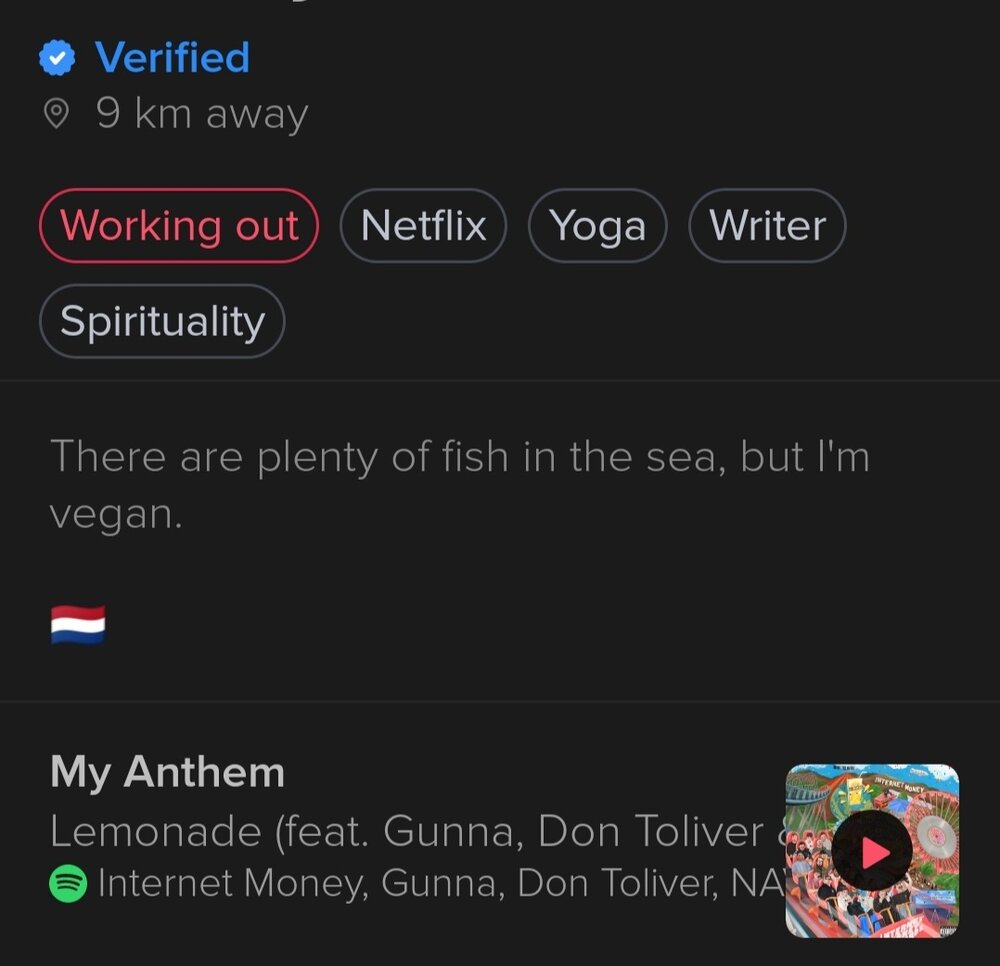Tap Don Toliver in the artist line

pyautogui.click(x=617, y=883)
